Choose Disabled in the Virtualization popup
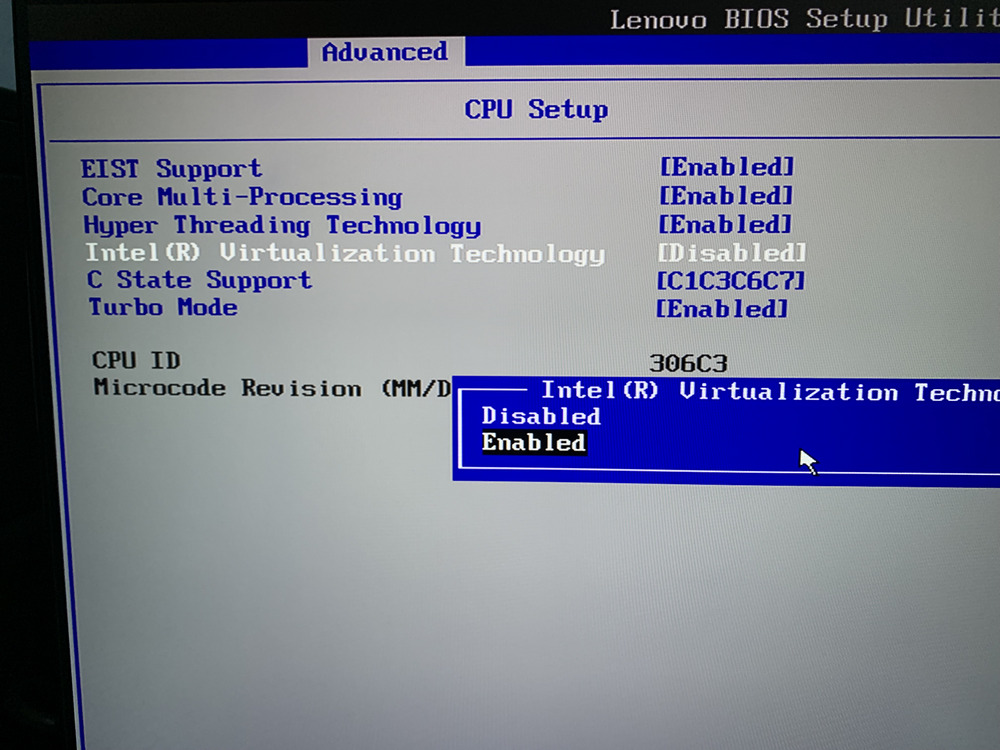1000x750 pixels. click(x=541, y=416)
